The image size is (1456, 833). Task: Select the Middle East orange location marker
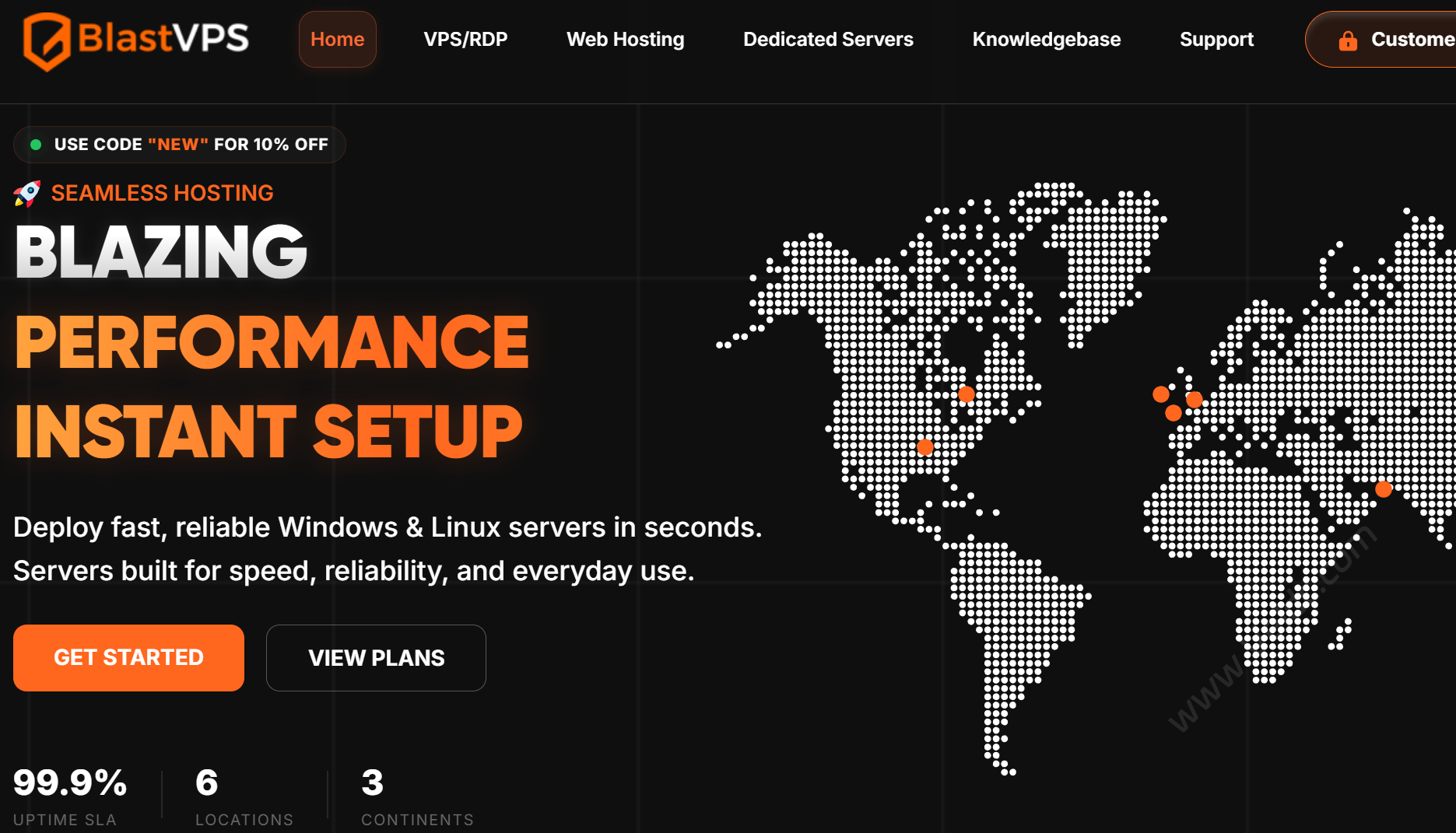1384,489
